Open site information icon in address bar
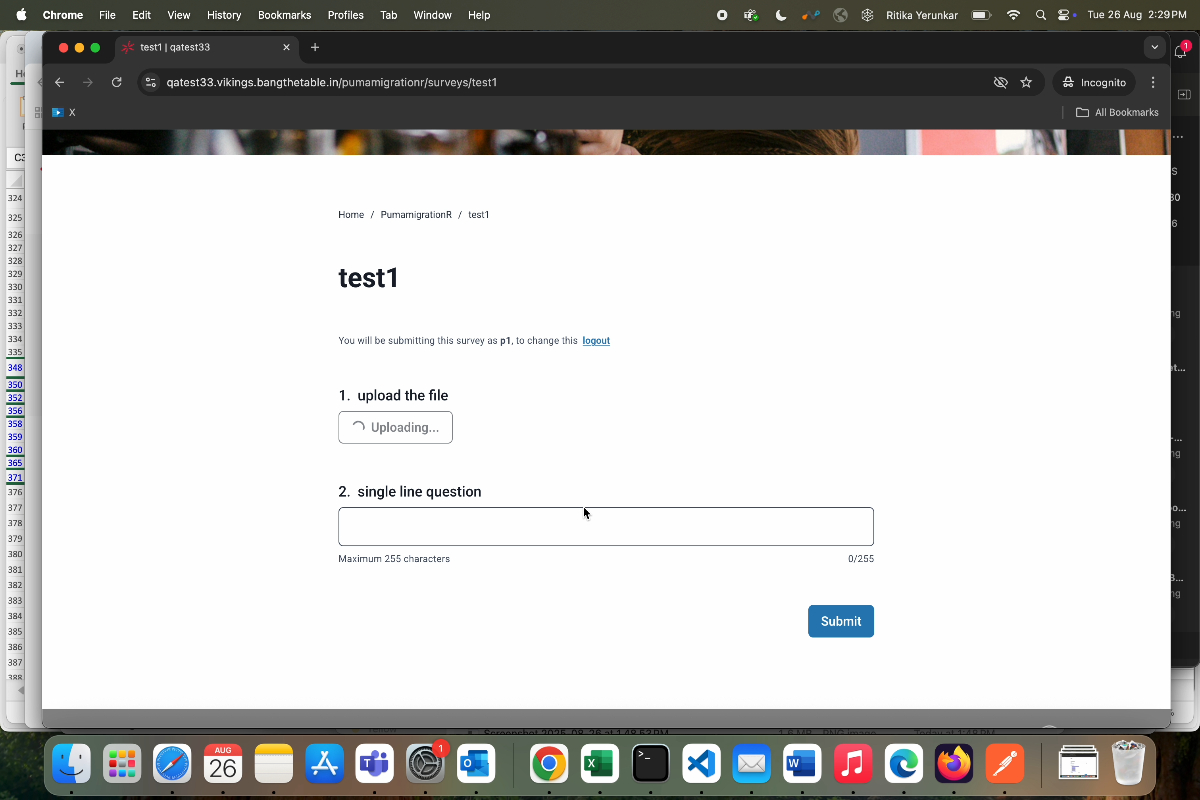The width and height of the screenshot is (1200, 800). (x=151, y=82)
